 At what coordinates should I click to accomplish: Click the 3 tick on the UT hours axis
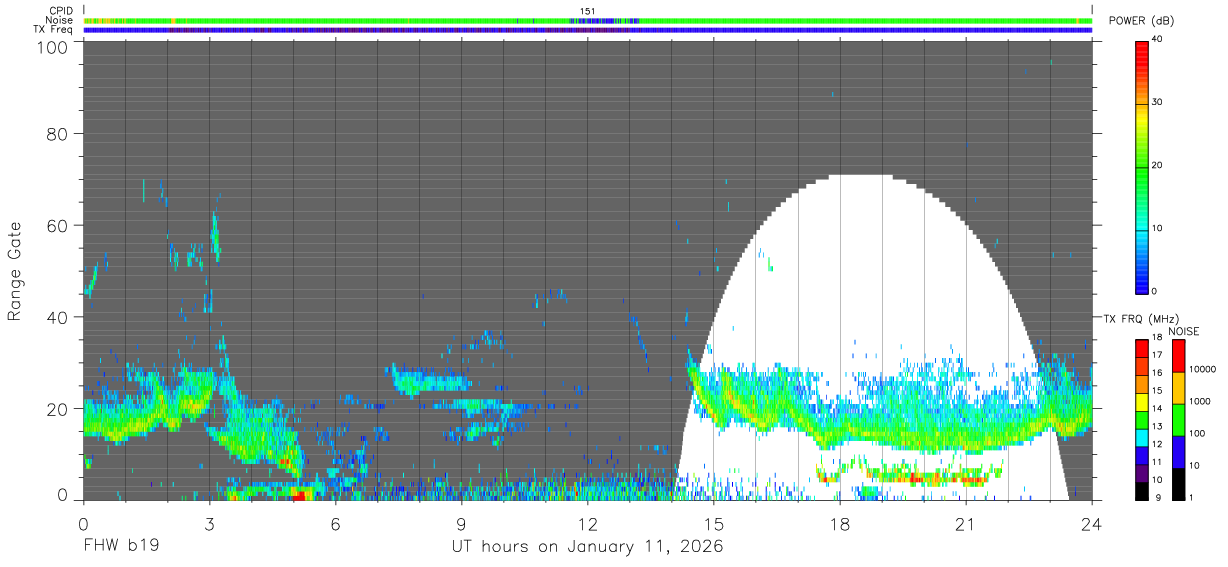click(x=209, y=524)
